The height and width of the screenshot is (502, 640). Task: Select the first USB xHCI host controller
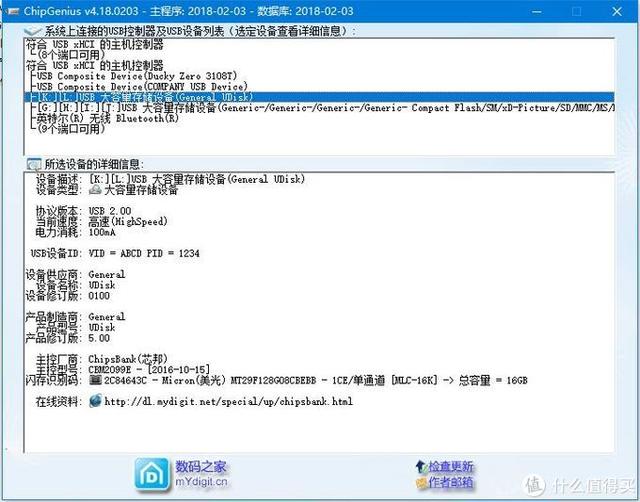[x=94, y=44]
